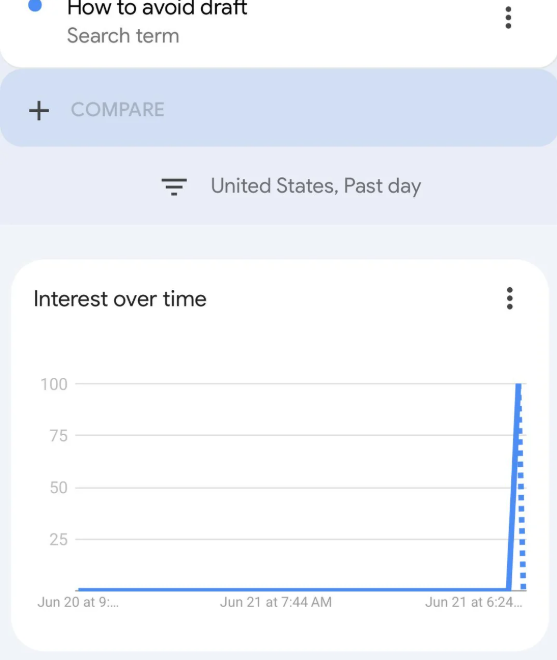Select the Jun 20 at 9 axis label
Viewport: 557px width, 660px height.
[78, 602]
